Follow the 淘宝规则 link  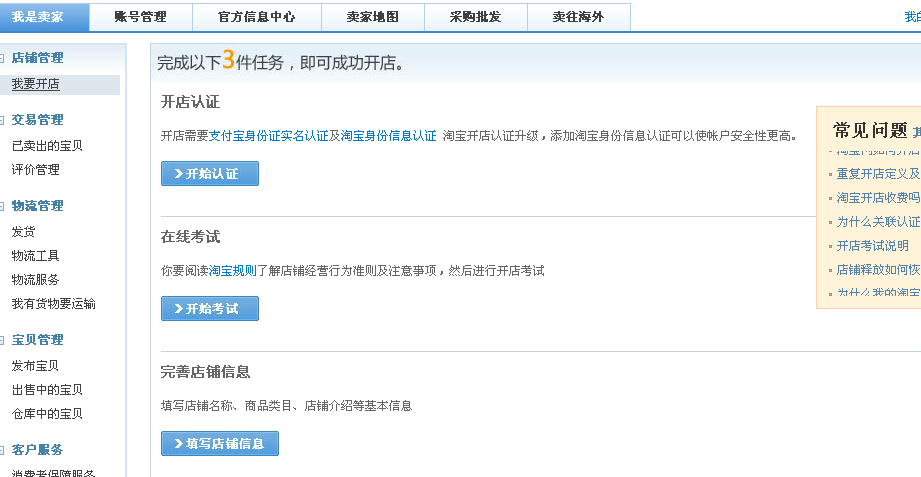232,271
